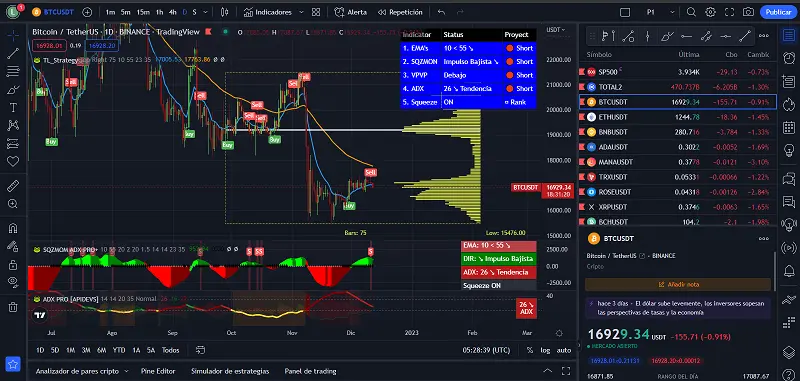Click the Publicar button

click(778, 12)
